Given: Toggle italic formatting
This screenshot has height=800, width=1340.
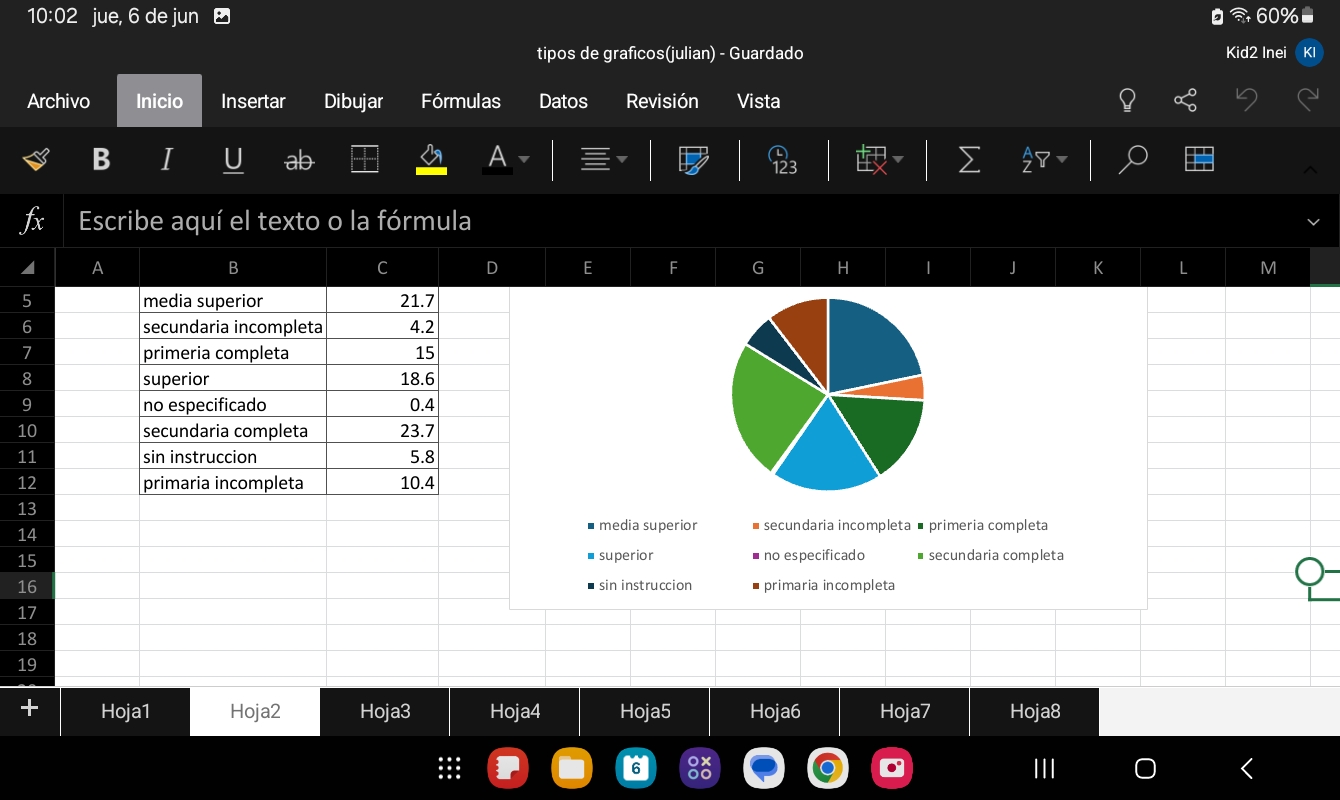Looking at the screenshot, I should pyautogui.click(x=167, y=160).
